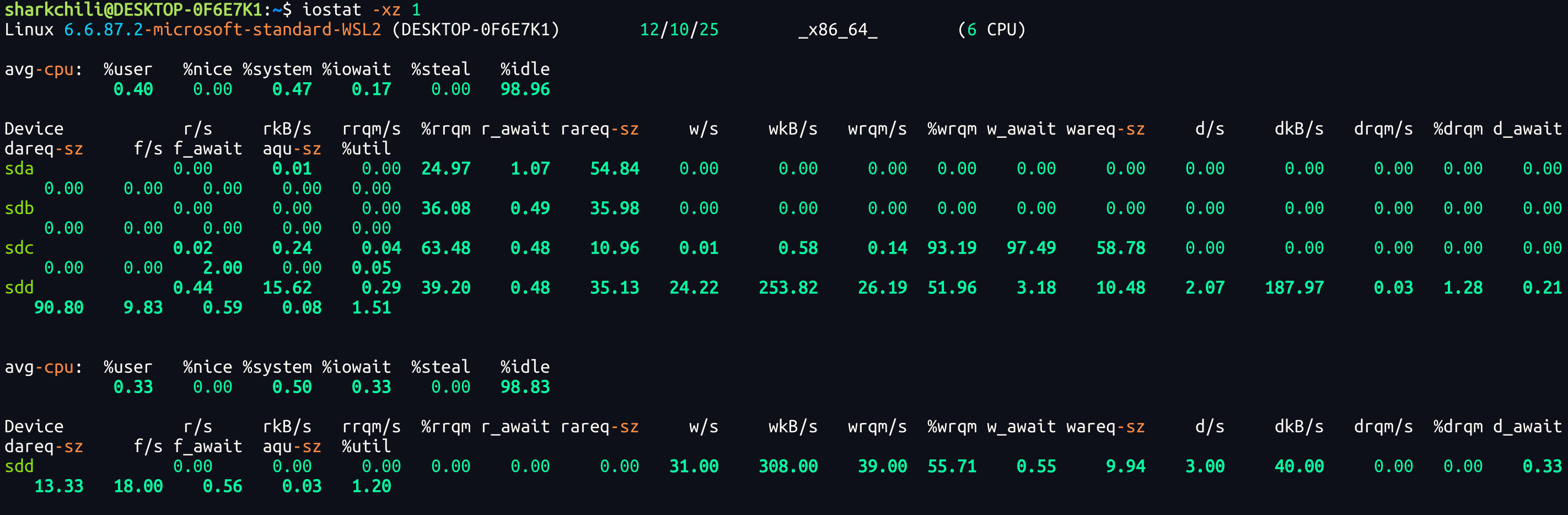The height and width of the screenshot is (515, 1568).
Task: Click the sharkchili@DESKTOP-0F6E7K1 shell prompt
Action: pos(134,10)
